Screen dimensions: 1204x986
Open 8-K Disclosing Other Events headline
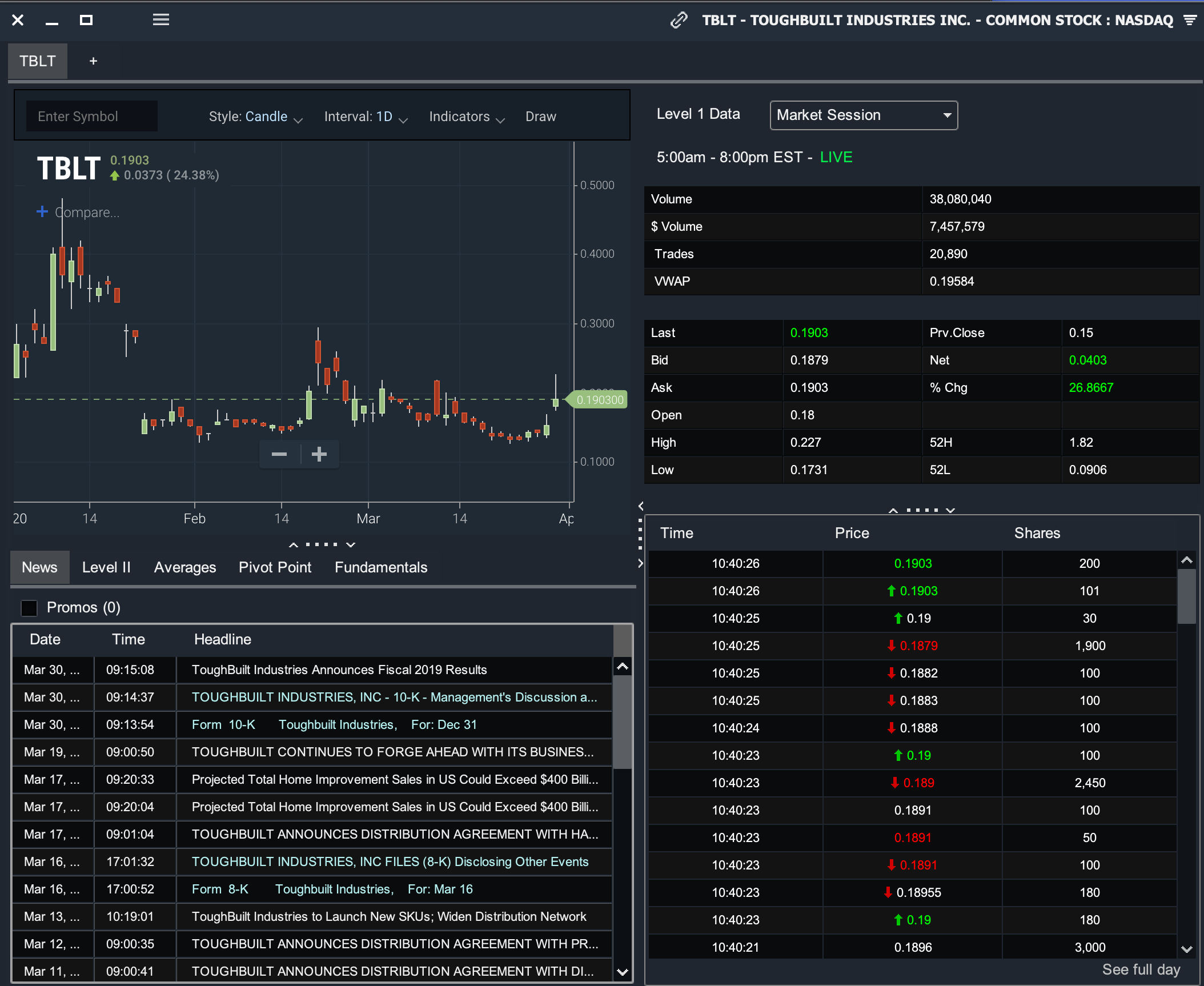tap(390, 861)
